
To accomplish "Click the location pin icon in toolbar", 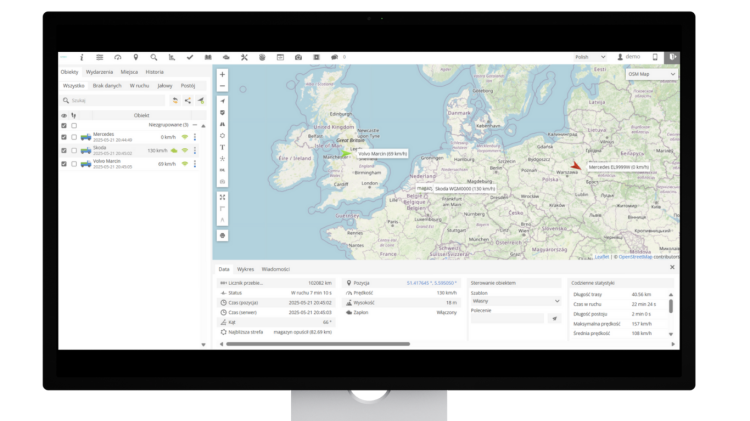I will point(136,57).
